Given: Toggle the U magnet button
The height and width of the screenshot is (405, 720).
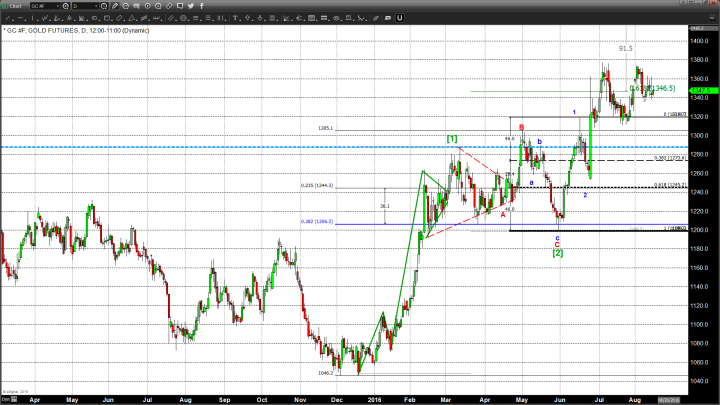Looking at the screenshot, I should pyautogui.click(x=400, y=18).
